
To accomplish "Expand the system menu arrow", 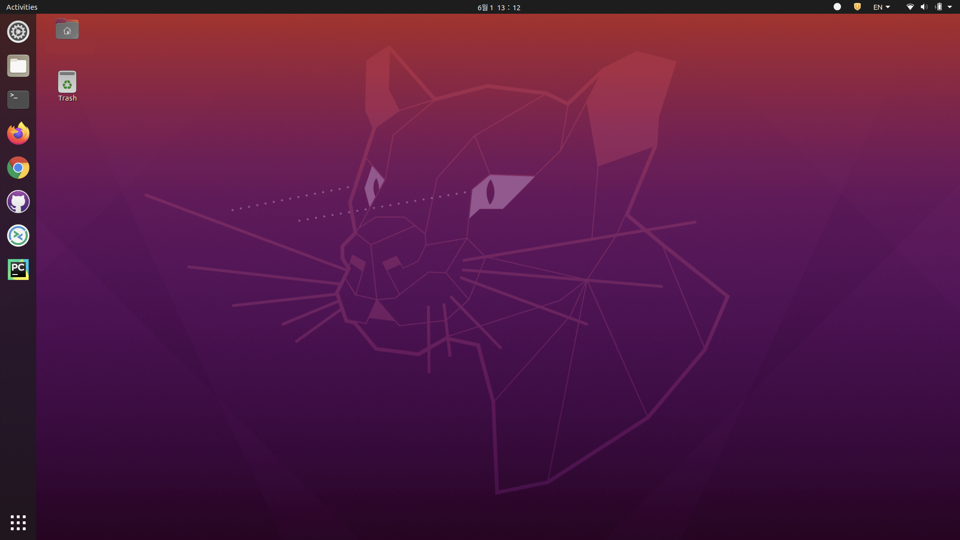I will pos(950,7).
